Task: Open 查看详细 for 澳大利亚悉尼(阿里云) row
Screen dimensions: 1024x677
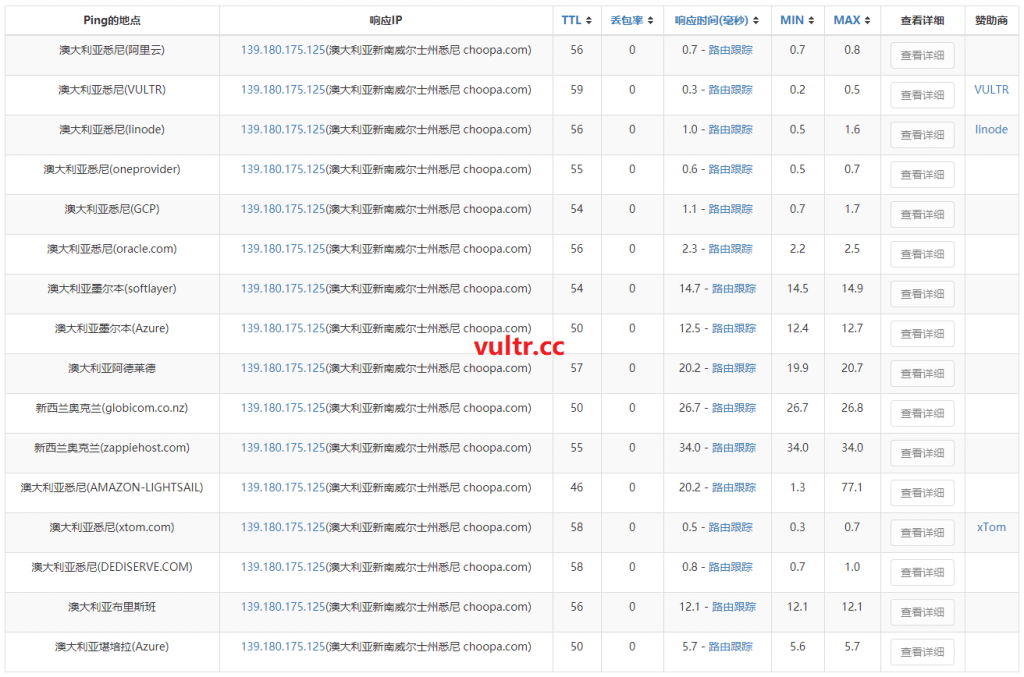Action: tap(922, 55)
